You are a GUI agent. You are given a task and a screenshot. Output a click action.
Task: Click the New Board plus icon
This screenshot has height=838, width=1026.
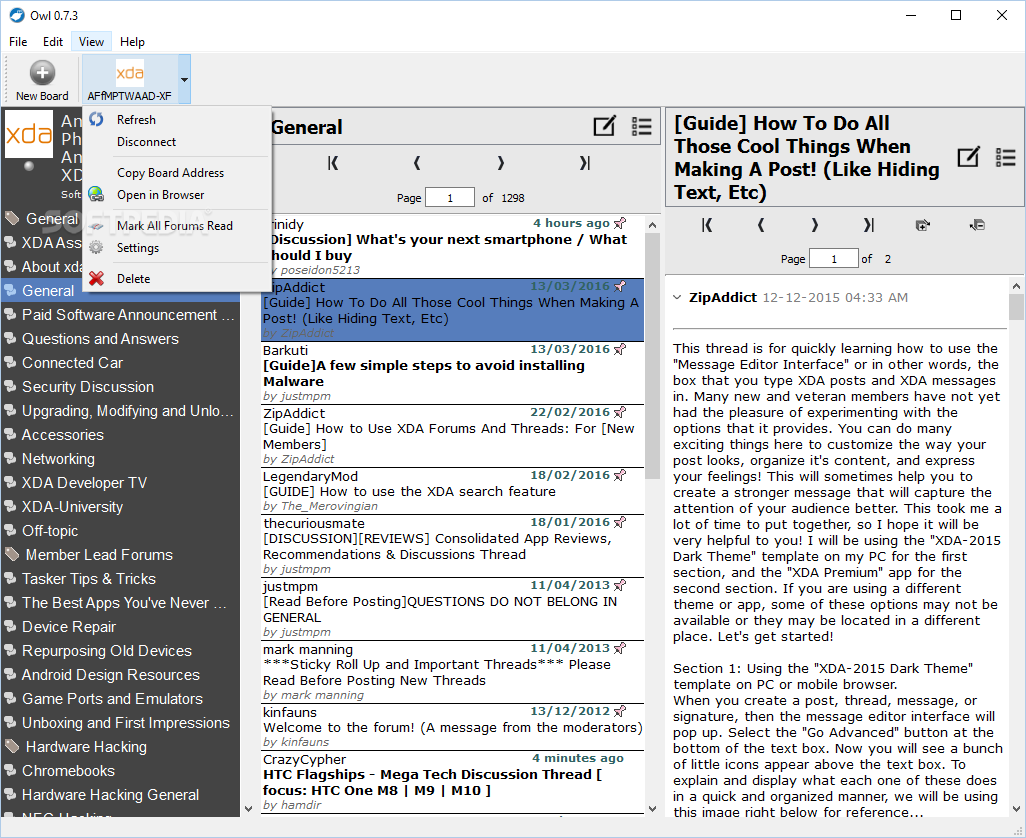coord(42,73)
